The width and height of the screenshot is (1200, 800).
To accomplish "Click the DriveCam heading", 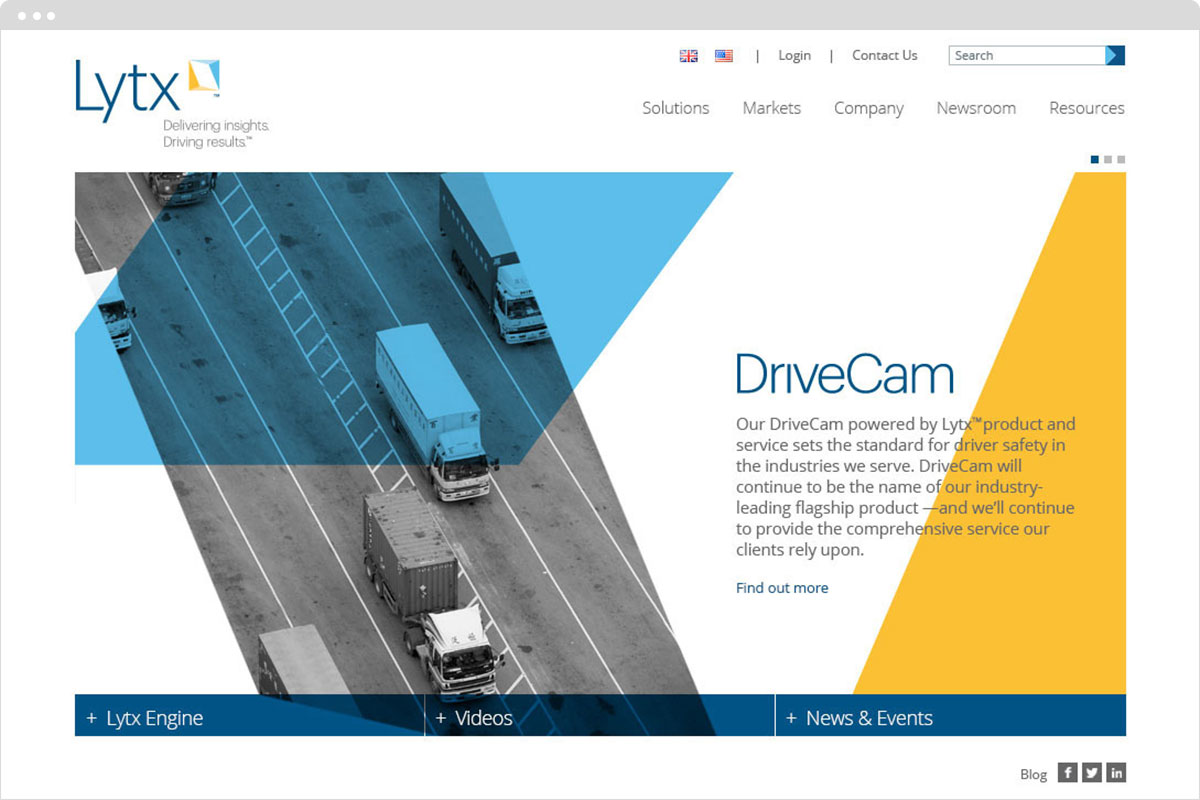I will tap(845, 374).
